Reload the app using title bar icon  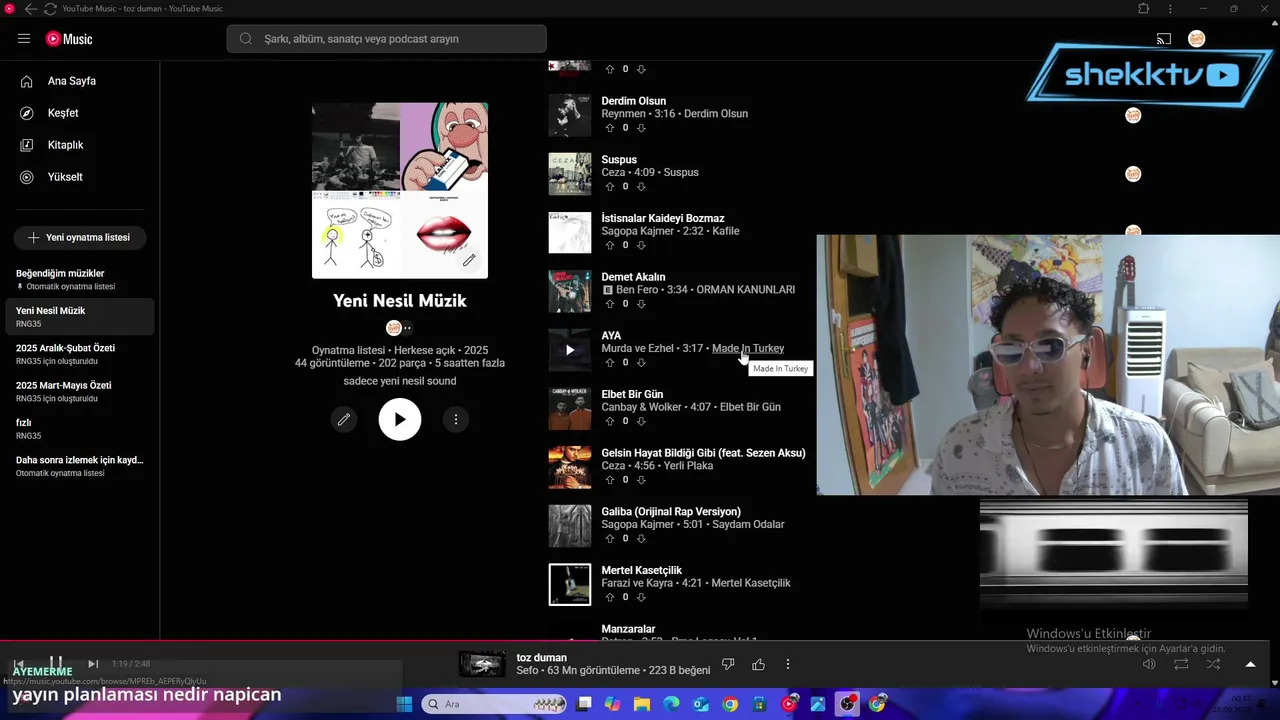50,9
